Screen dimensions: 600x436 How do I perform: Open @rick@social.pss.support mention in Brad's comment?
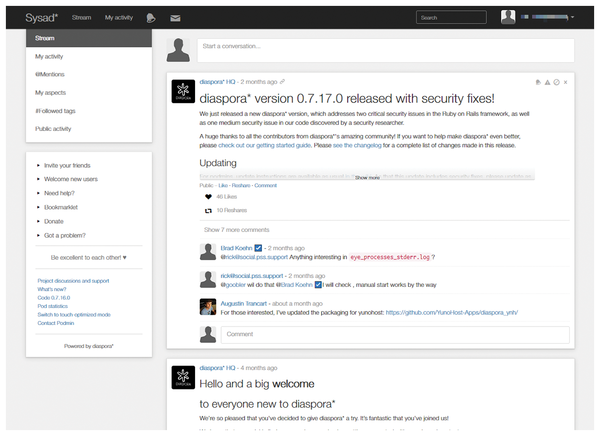(x=254, y=257)
